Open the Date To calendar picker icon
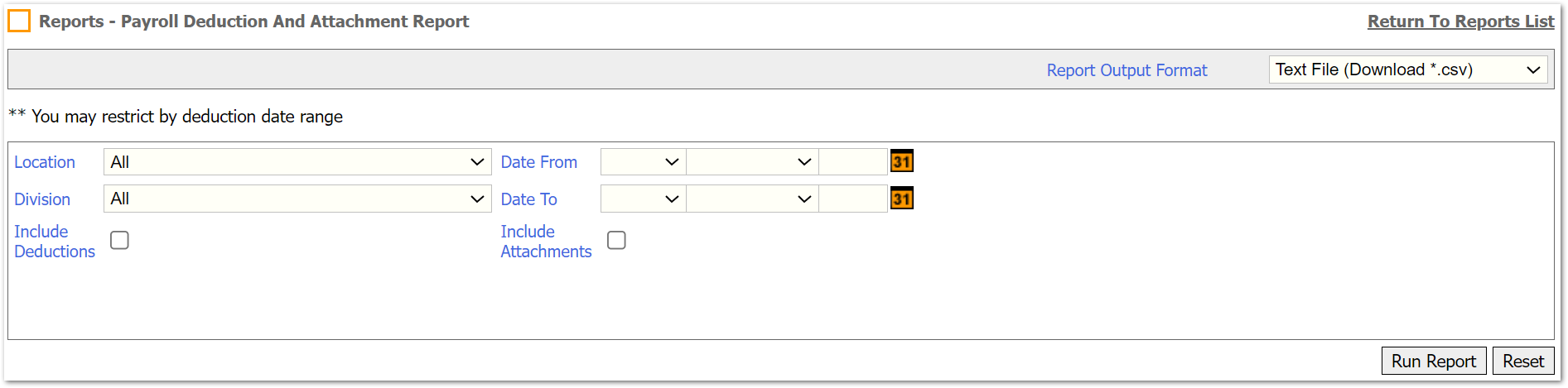The height and width of the screenshot is (388, 1568). [x=902, y=199]
